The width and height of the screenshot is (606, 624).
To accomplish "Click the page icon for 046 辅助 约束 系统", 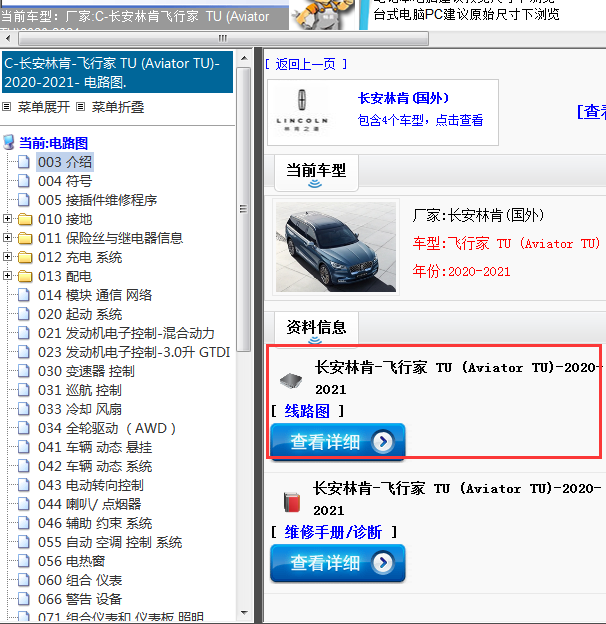I will tap(24, 523).
